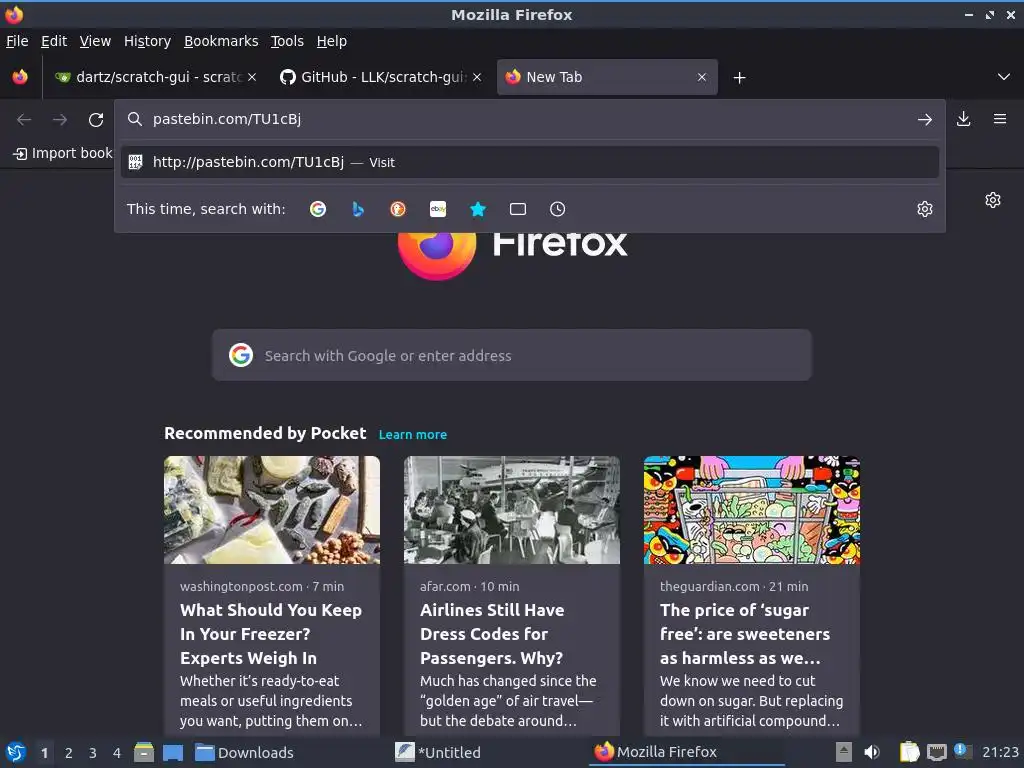The width and height of the screenshot is (1024, 768).
Task: Open the Firefox hamburger application menu
Action: 1000,119
